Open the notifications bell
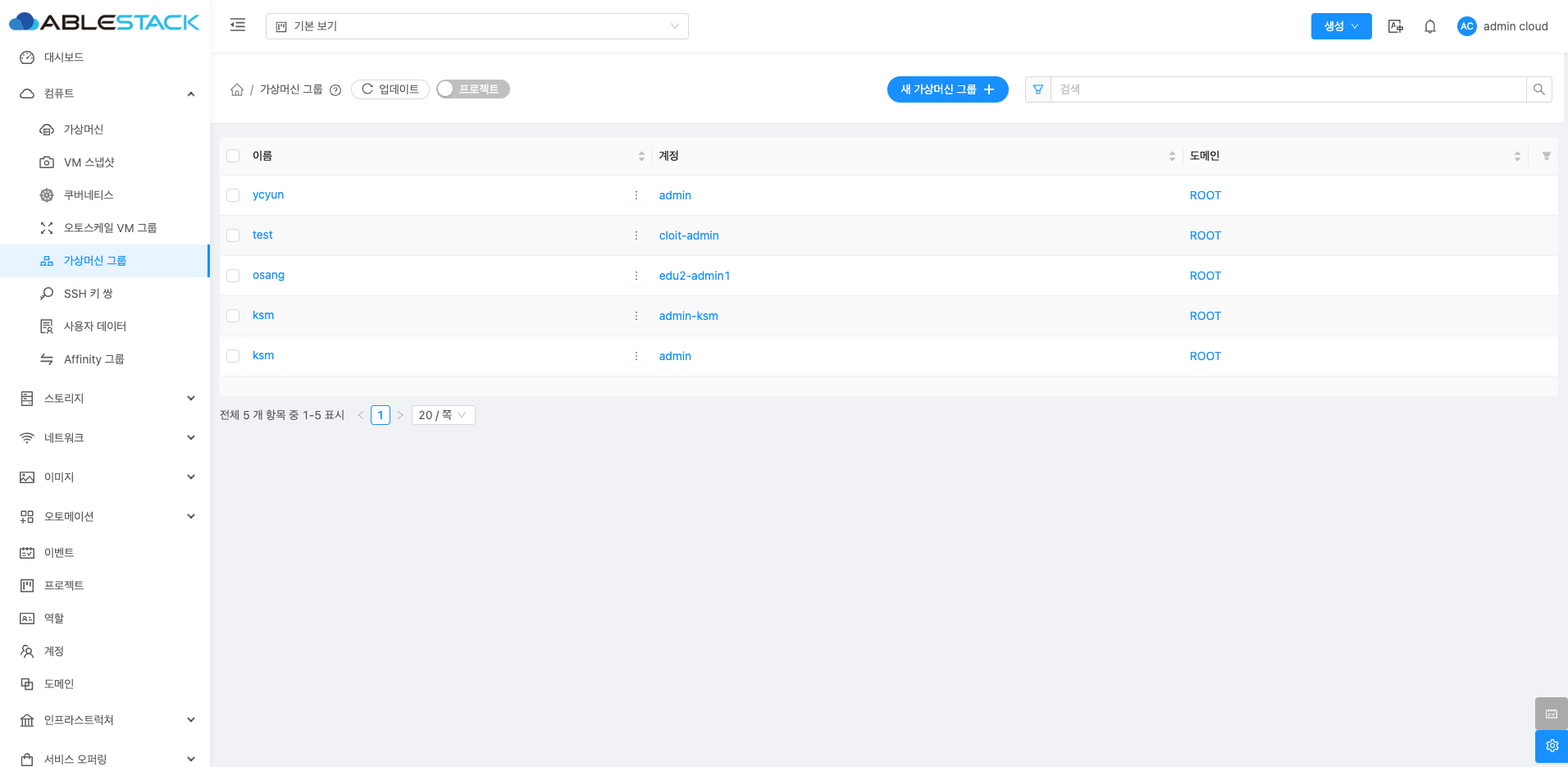Screen dimensions: 1568x767 click(x=1430, y=26)
